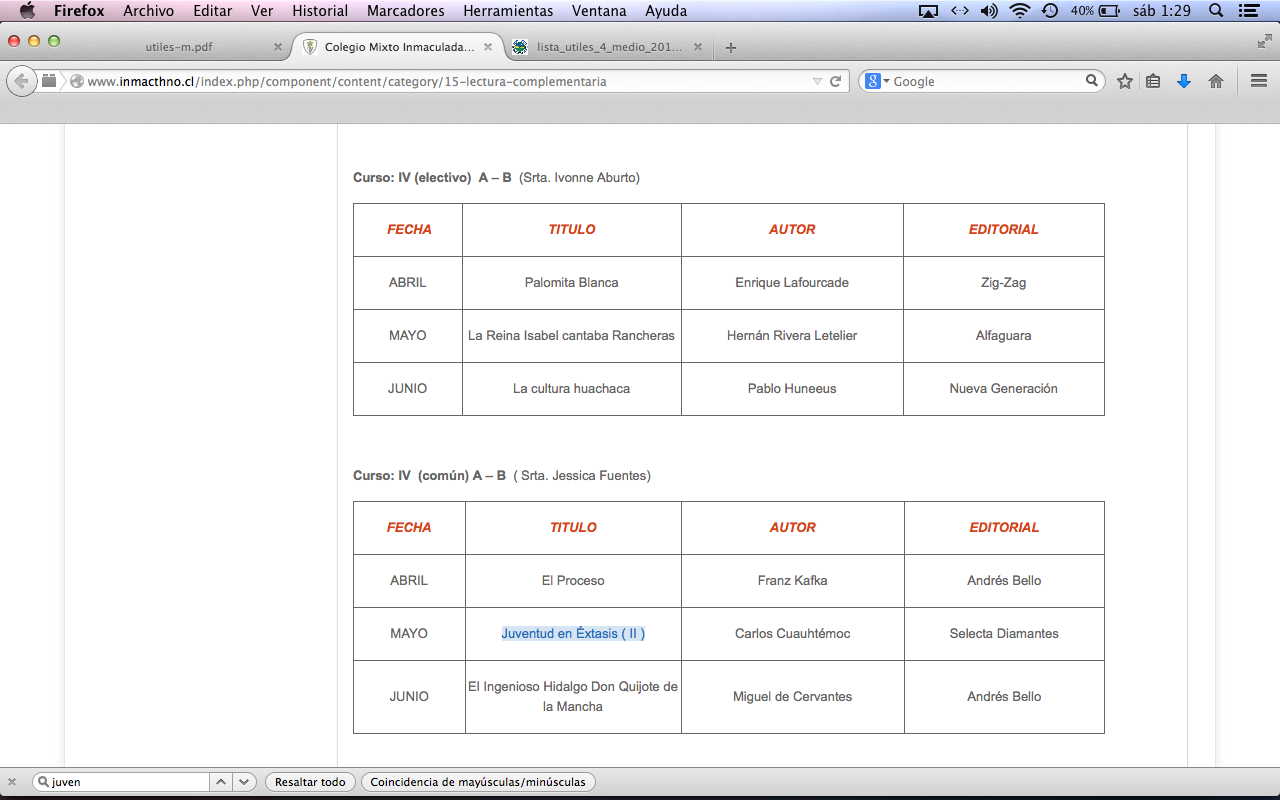Open Notification Center list icon
This screenshot has width=1280, height=800.
coord(1249,11)
